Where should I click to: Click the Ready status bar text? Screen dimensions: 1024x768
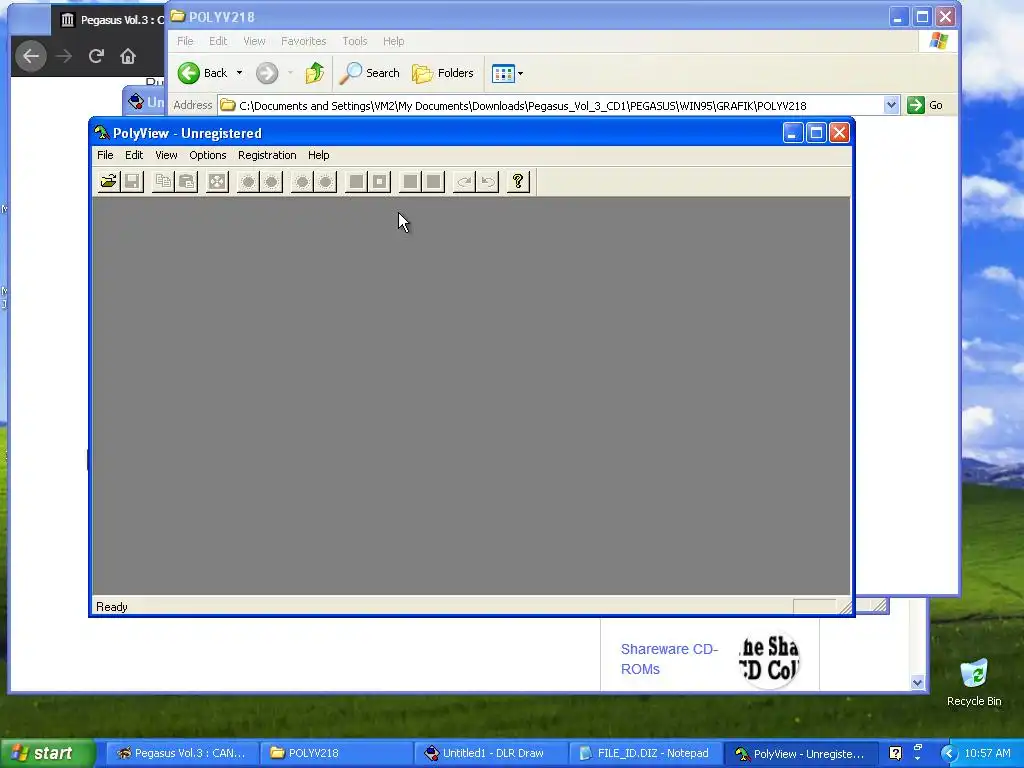coord(112,607)
